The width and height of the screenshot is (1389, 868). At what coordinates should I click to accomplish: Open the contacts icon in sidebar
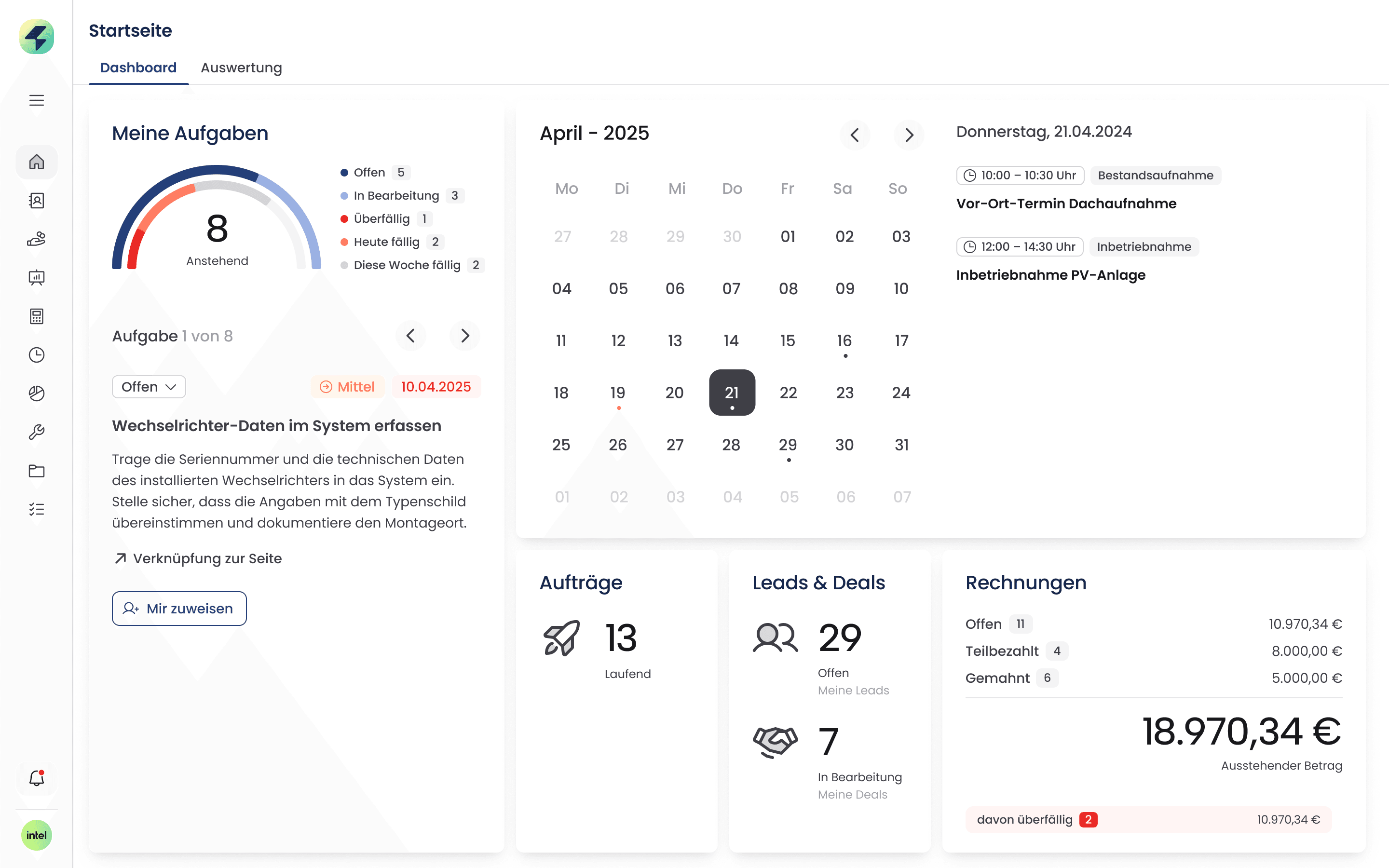pyautogui.click(x=36, y=200)
